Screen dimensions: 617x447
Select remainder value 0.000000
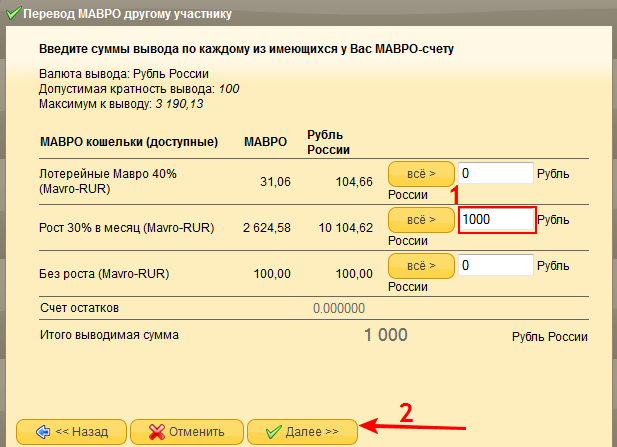pos(339,308)
